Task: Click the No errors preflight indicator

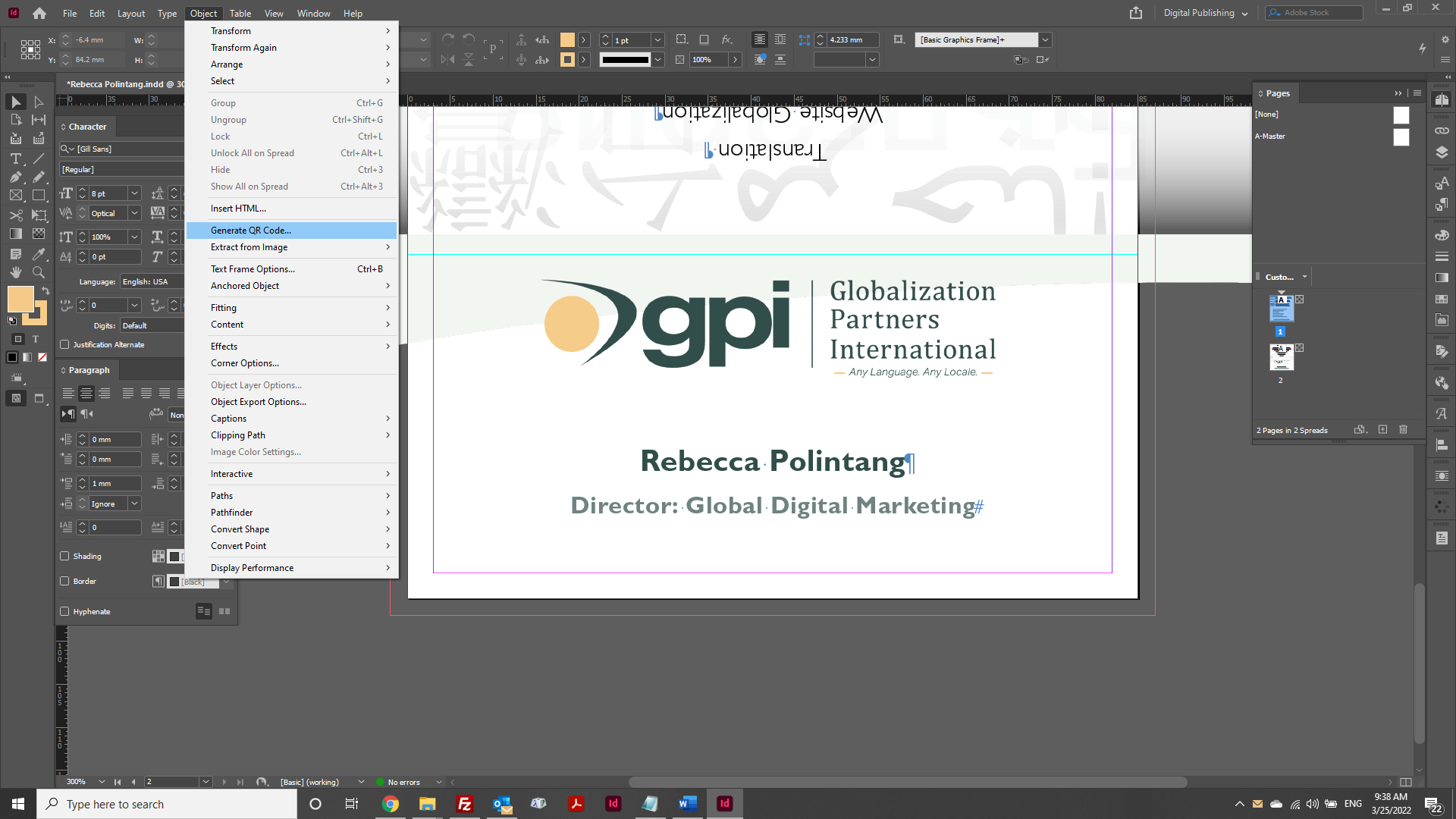Action: point(406,781)
